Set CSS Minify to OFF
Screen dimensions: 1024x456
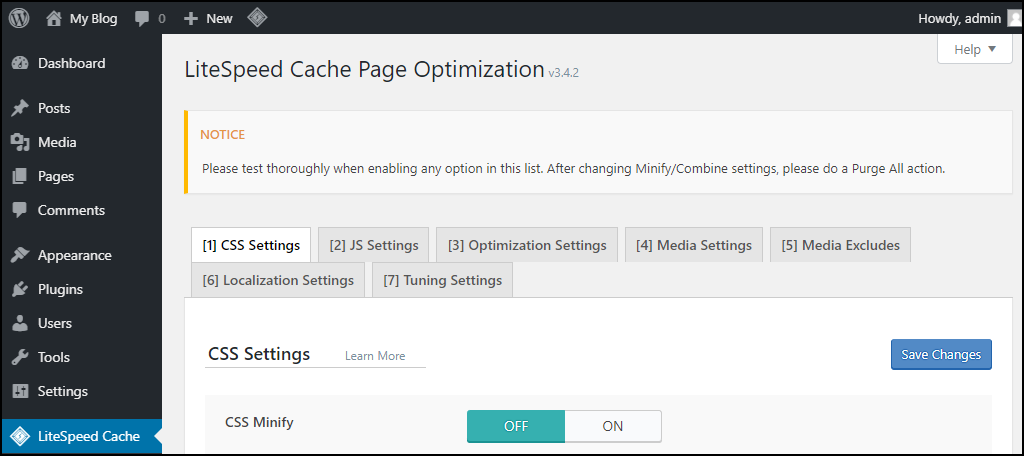pos(516,426)
